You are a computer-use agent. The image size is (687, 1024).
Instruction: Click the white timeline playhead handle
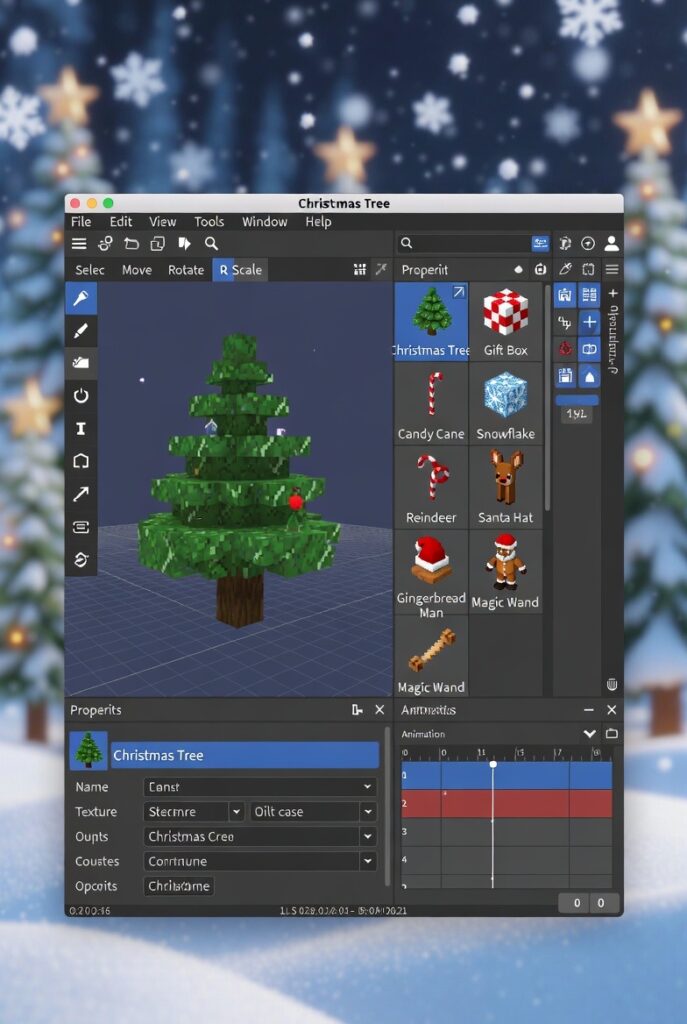click(492, 764)
